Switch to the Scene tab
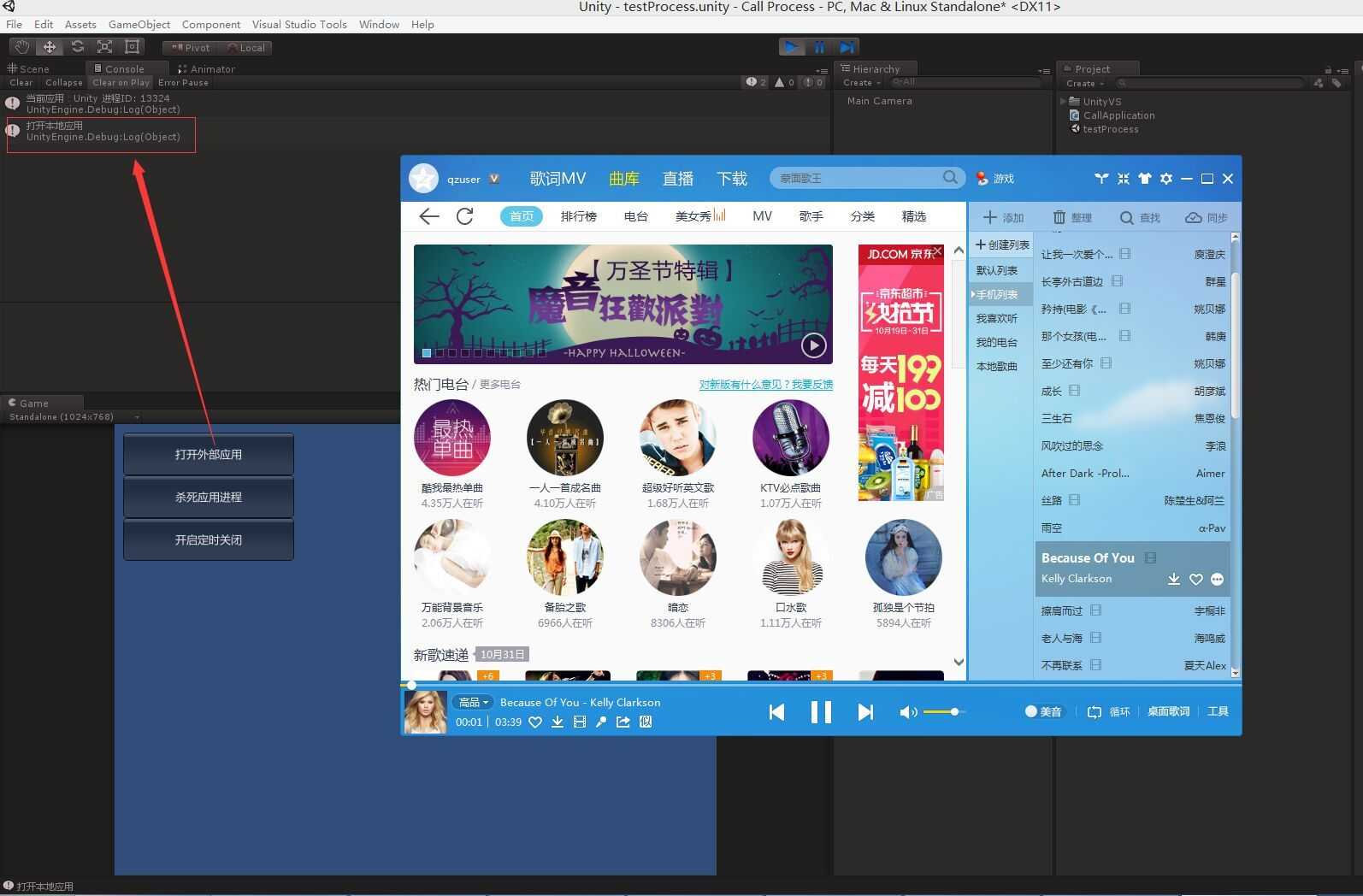Image resolution: width=1363 pixels, height=896 pixels. 28,68
